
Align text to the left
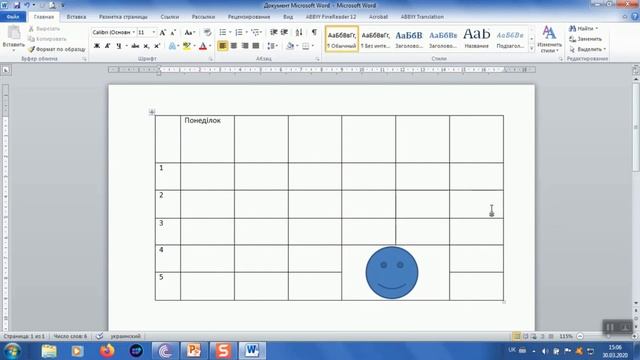(222, 46)
